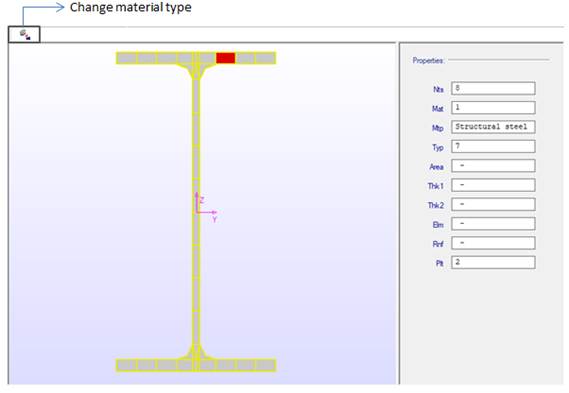569x393 pixels.
Task: Click the Elm property field
Action: coord(493,224)
